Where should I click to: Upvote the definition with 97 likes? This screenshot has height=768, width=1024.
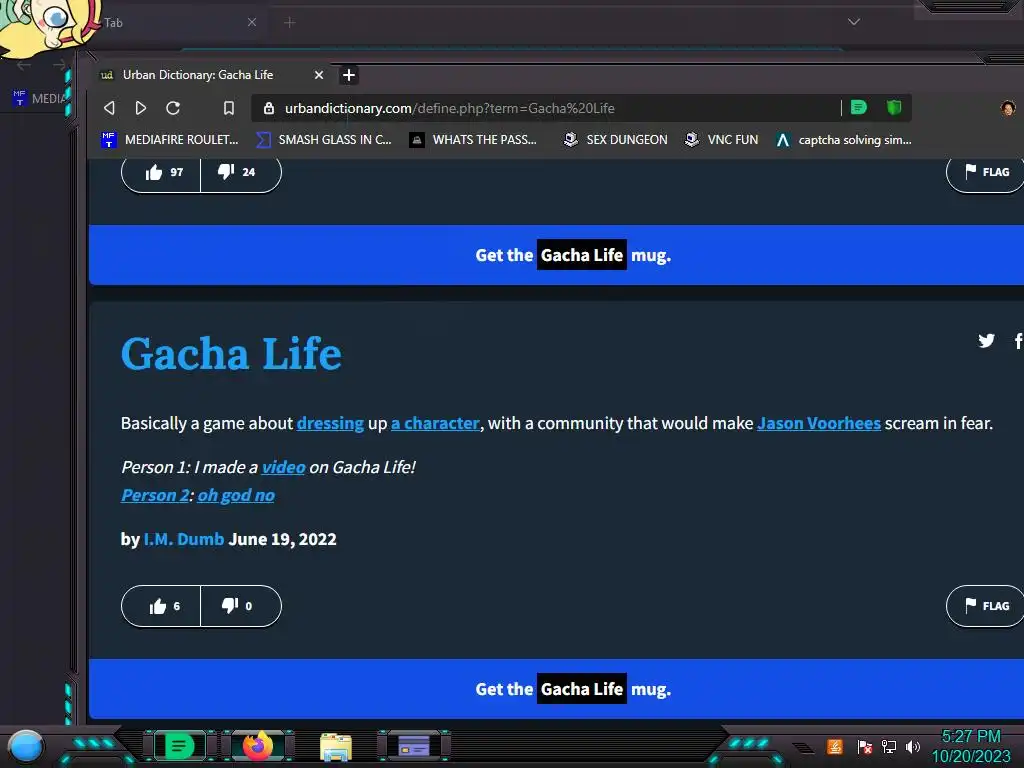[x=161, y=172]
